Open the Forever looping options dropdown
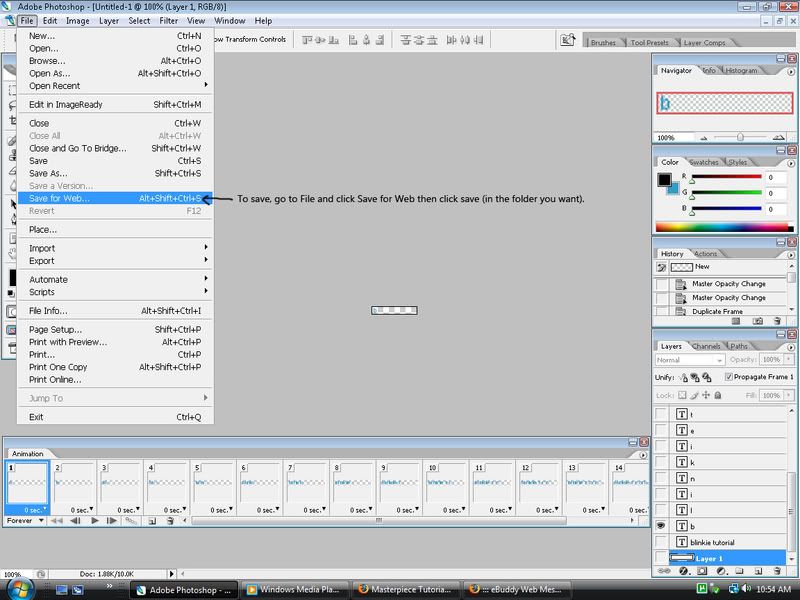800x600 pixels. click(x=24, y=521)
